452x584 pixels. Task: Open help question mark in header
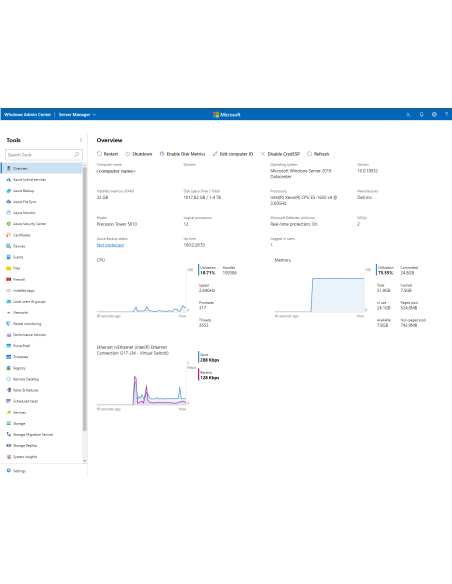(x=446, y=115)
